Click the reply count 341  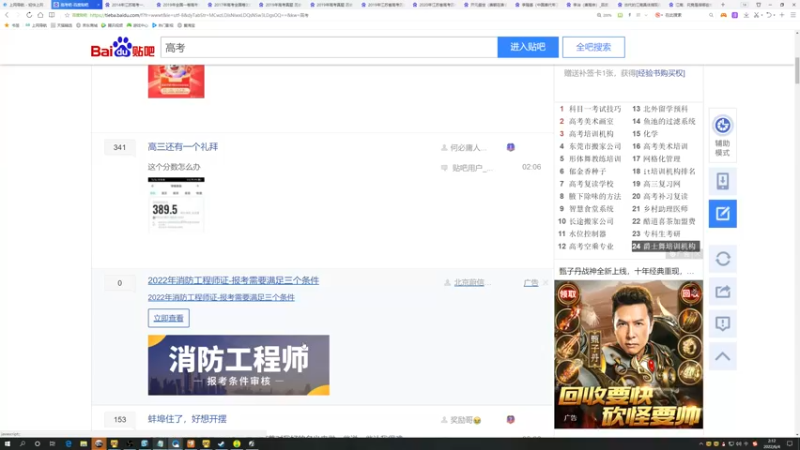click(119, 147)
